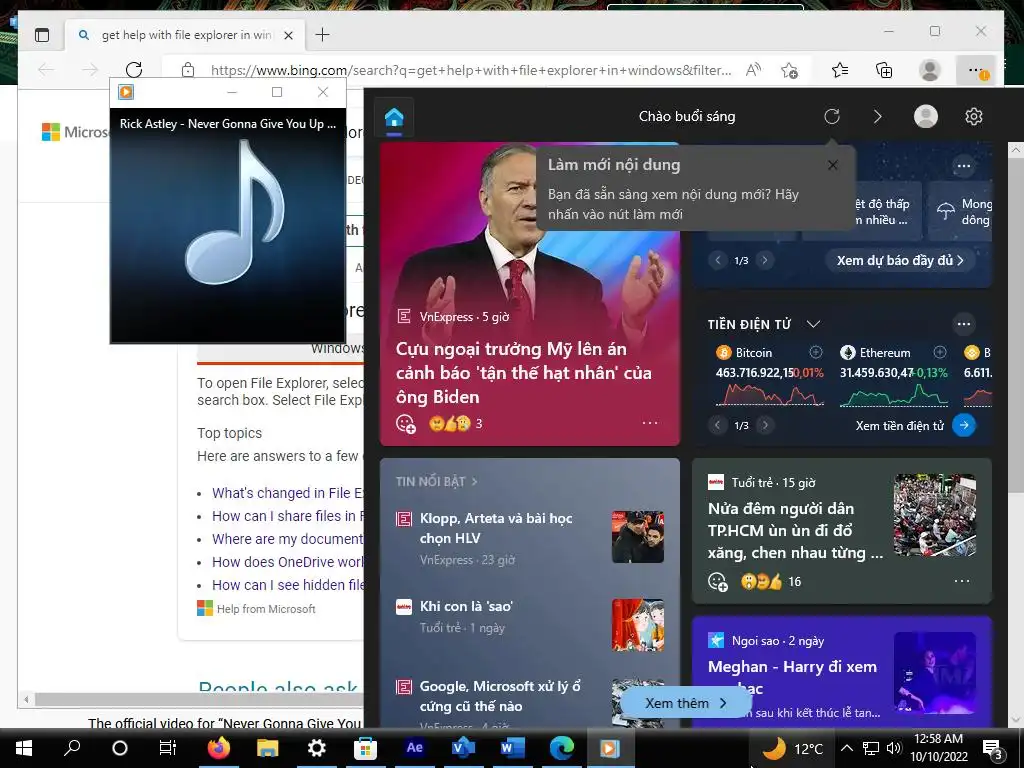This screenshot has height=768, width=1024.
Task: Open Task View from taskbar
Action: pyautogui.click(x=168, y=748)
